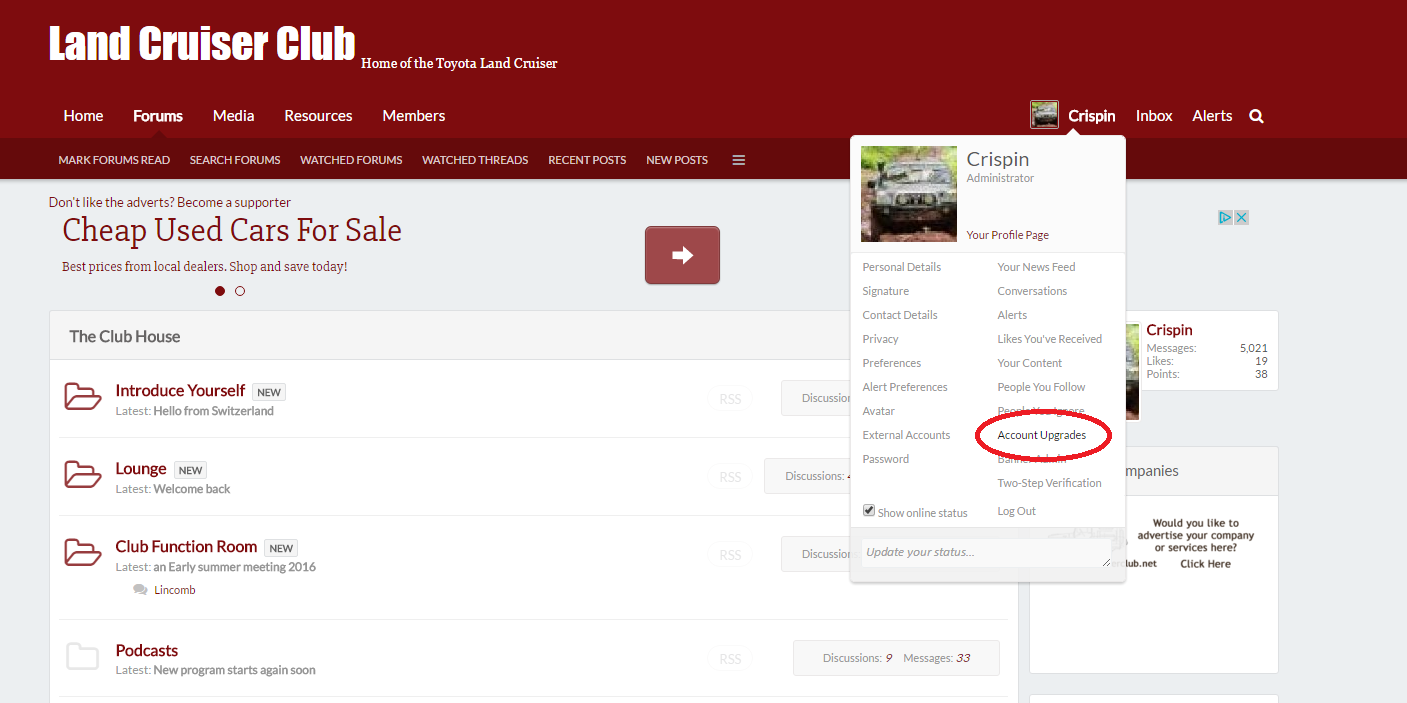The image size is (1407, 703).
Task: Open the Media tab
Action: pos(234,116)
